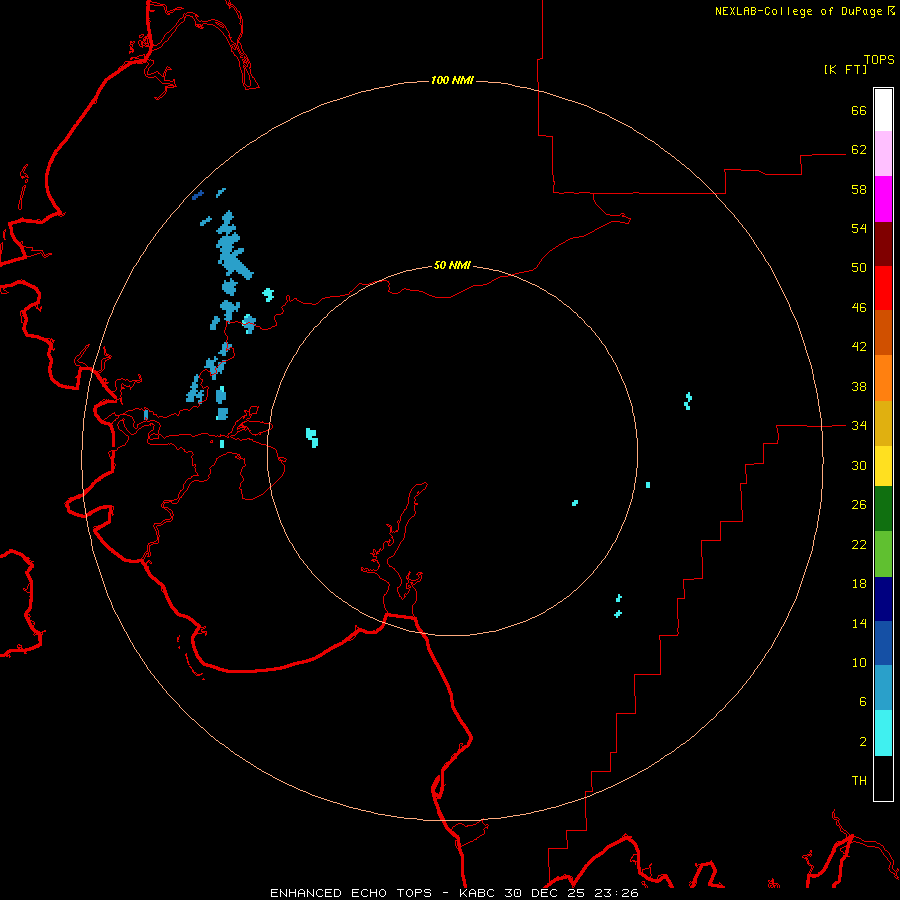Click the legend value "10"

coord(859,662)
